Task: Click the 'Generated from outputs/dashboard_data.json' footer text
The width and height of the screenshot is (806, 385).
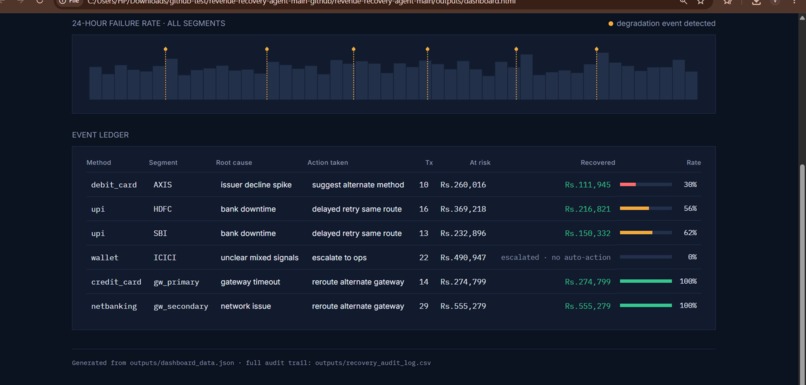Action: [154, 363]
